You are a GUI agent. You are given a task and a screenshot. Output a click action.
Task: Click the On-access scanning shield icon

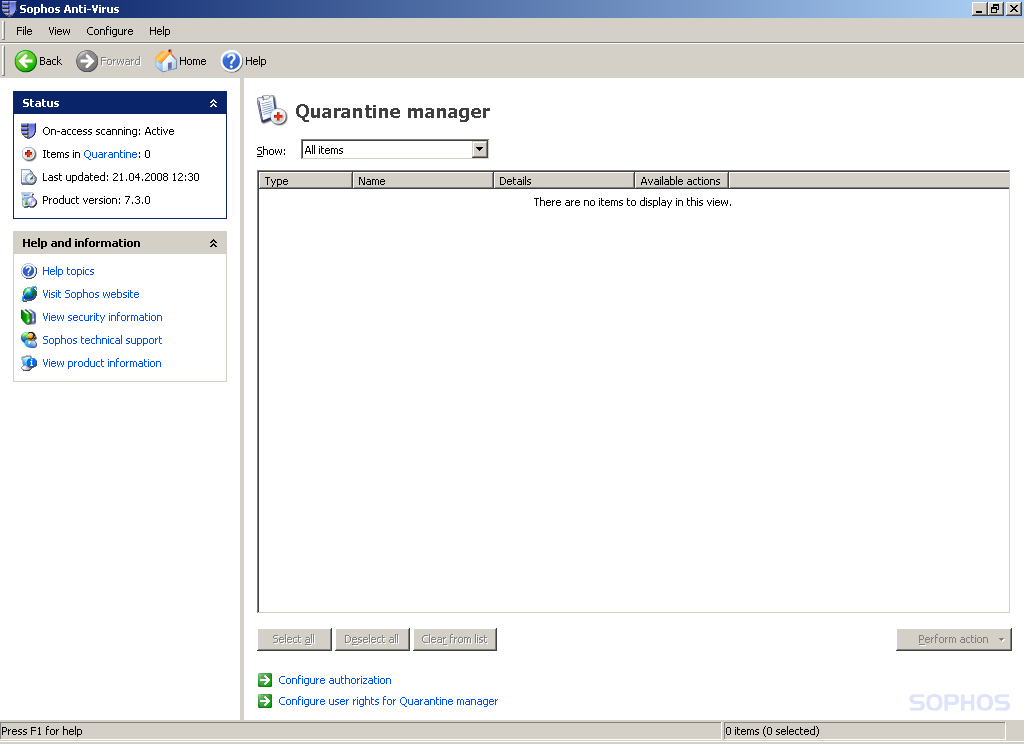click(x=29, y=131)
